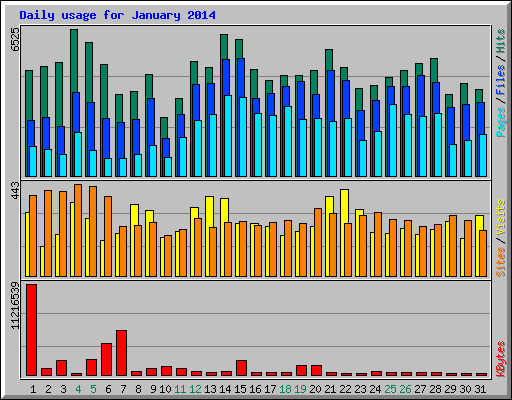
Task: Select the "Sites" legend label
Action: pyautogui.click(x=501, y=262)
